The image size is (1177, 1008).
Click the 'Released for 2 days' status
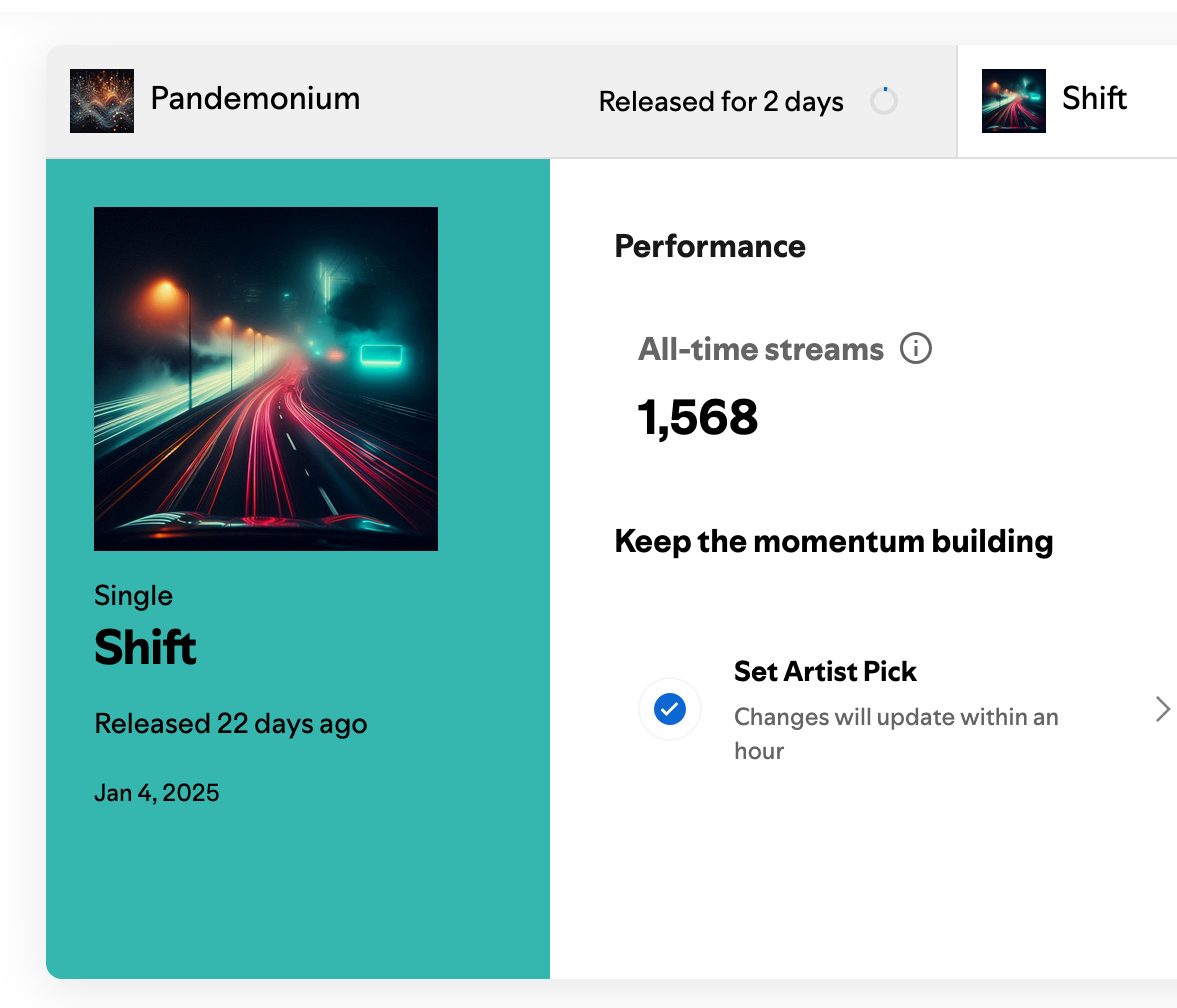(721, 102)
